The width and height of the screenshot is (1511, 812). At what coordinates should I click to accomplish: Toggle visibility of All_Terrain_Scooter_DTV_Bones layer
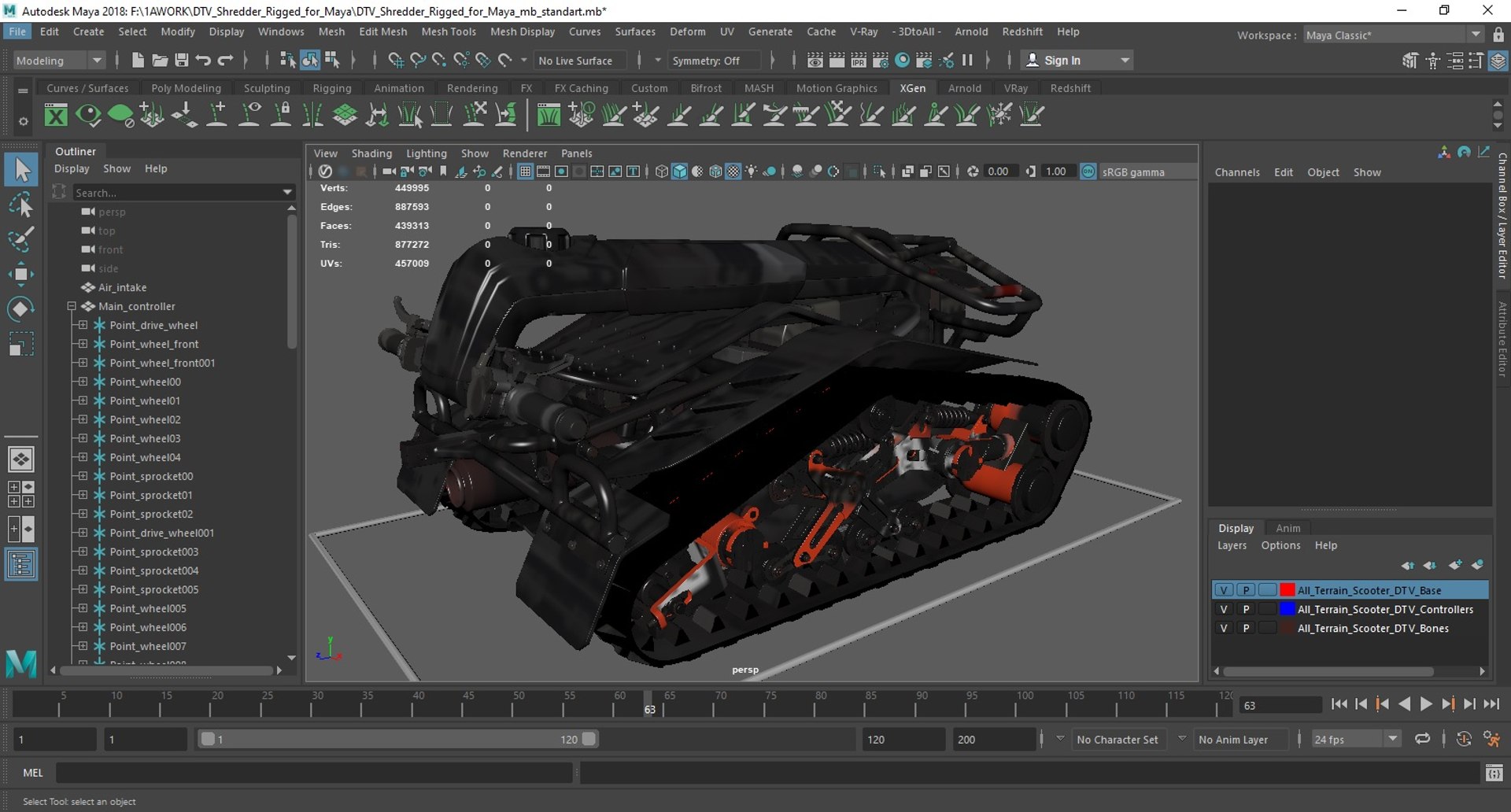click(1224, 628)
